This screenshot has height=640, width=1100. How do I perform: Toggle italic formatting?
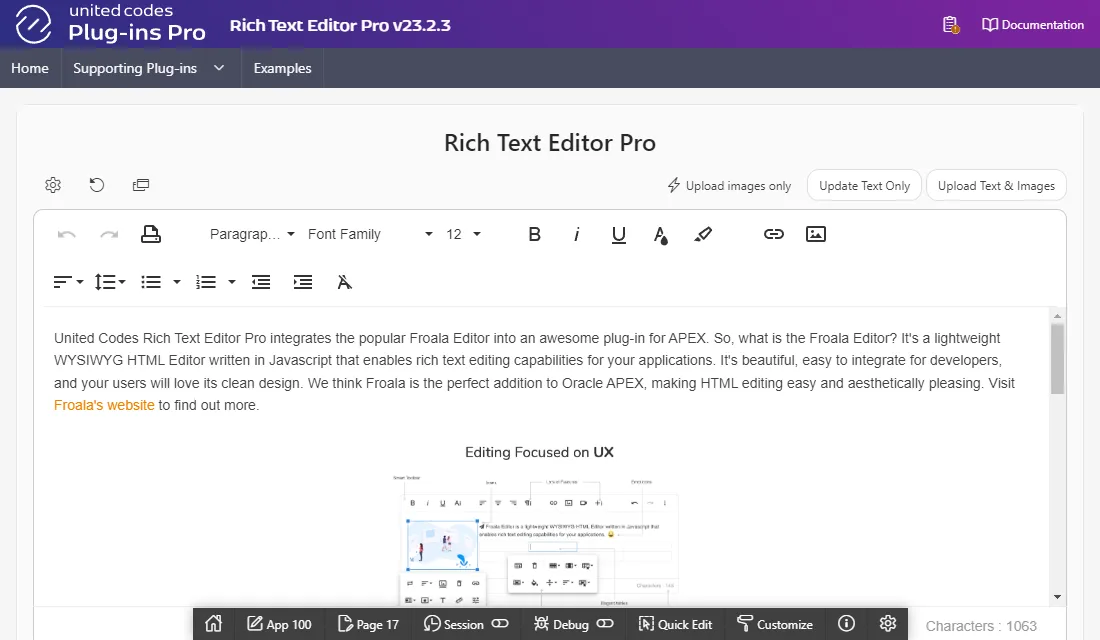click(x=577, y=234)
